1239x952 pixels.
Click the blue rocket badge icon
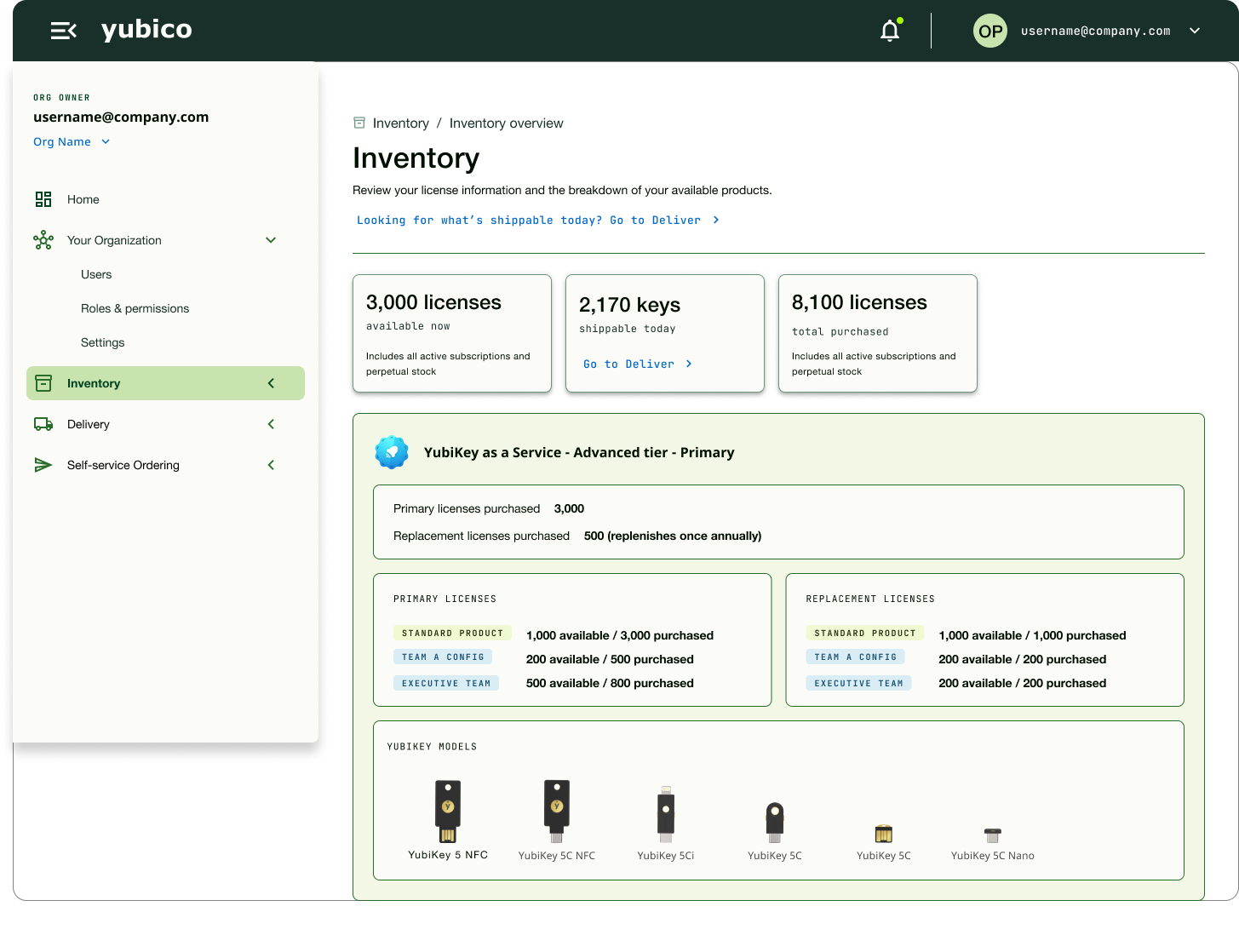(392, 452)
